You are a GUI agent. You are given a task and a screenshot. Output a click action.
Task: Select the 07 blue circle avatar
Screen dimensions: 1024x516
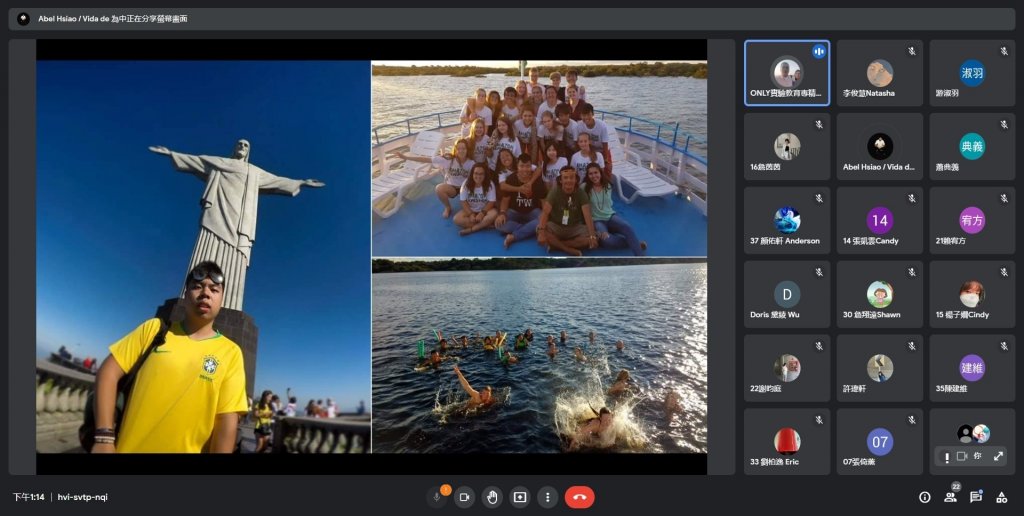(x=880, y=442)
